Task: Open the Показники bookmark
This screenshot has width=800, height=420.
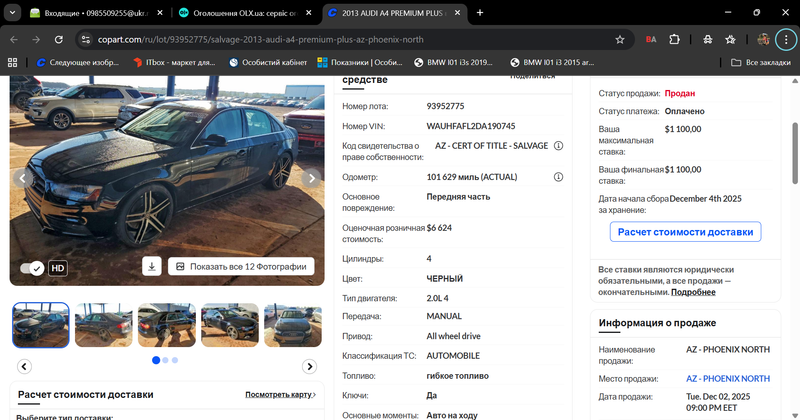Action: tap(360, 62)
